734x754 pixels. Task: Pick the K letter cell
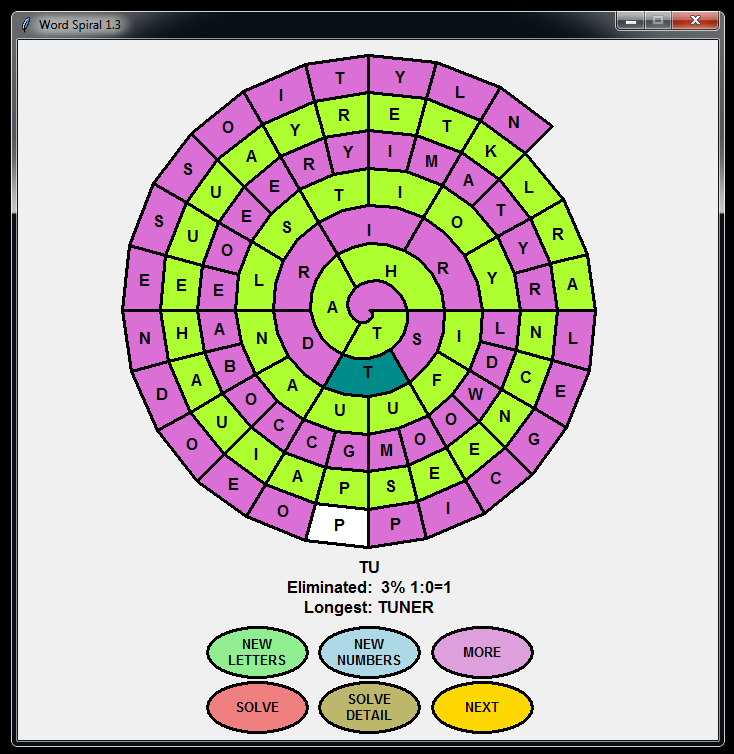tap(489, 148)
